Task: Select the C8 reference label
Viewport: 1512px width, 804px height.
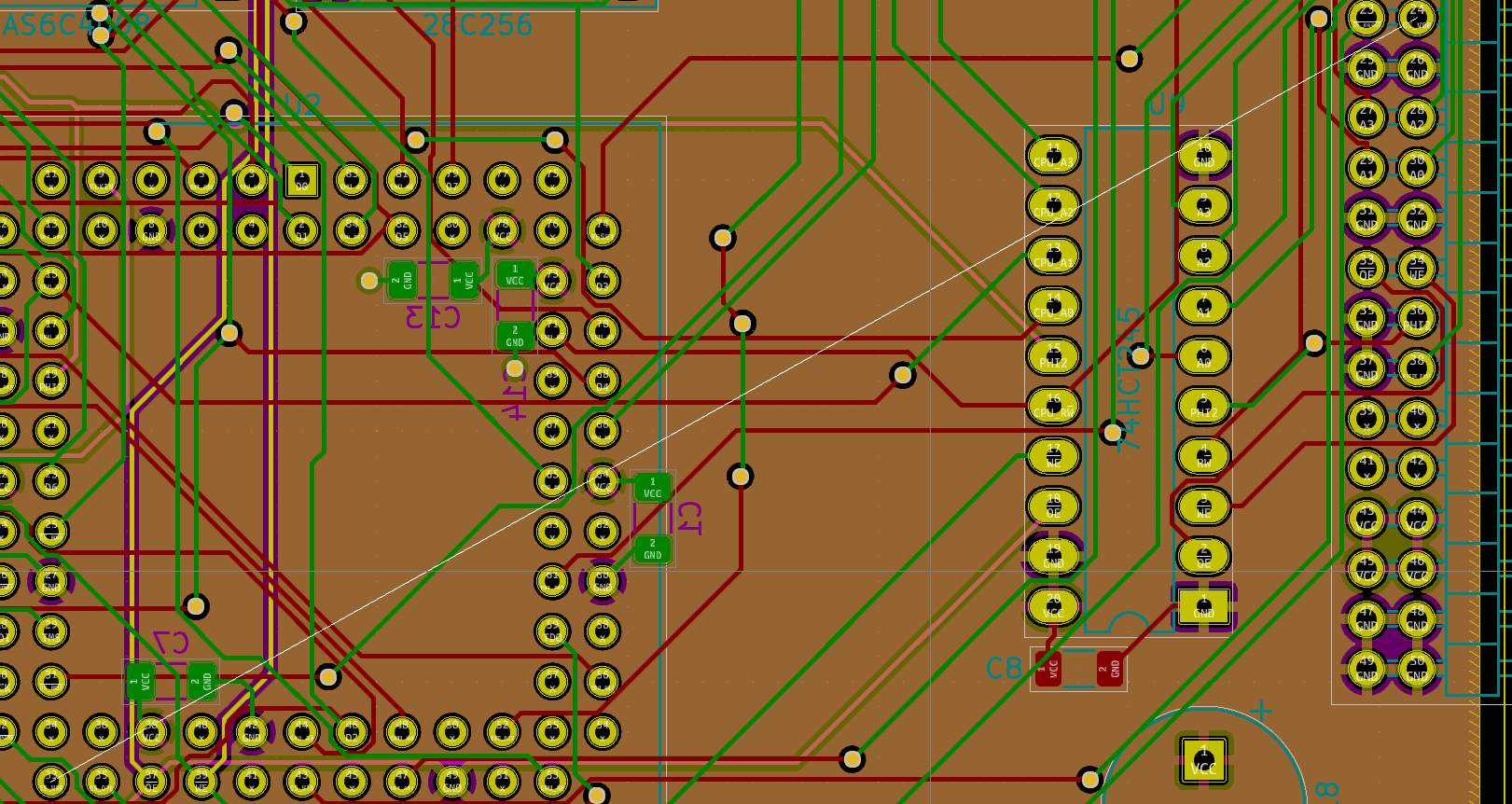Action: tap(1005, 668)
